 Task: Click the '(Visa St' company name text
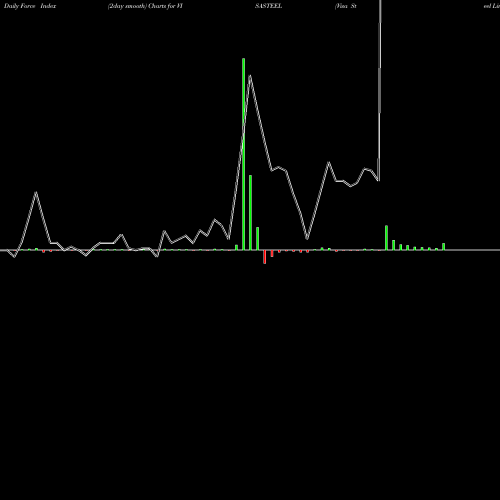tap(346, 6)
